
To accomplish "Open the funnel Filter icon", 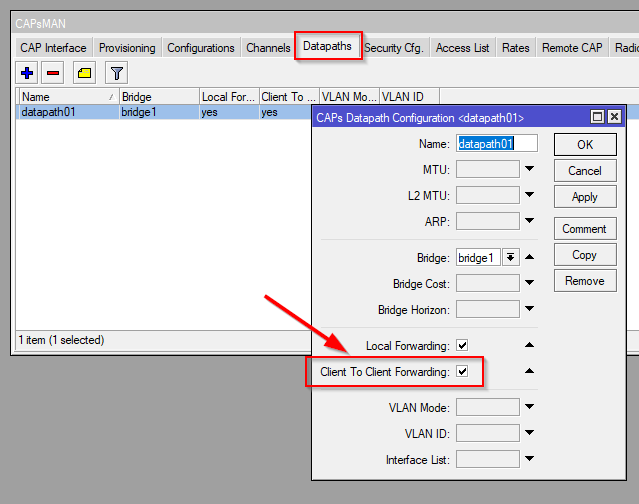I will [x=116, y=73].
